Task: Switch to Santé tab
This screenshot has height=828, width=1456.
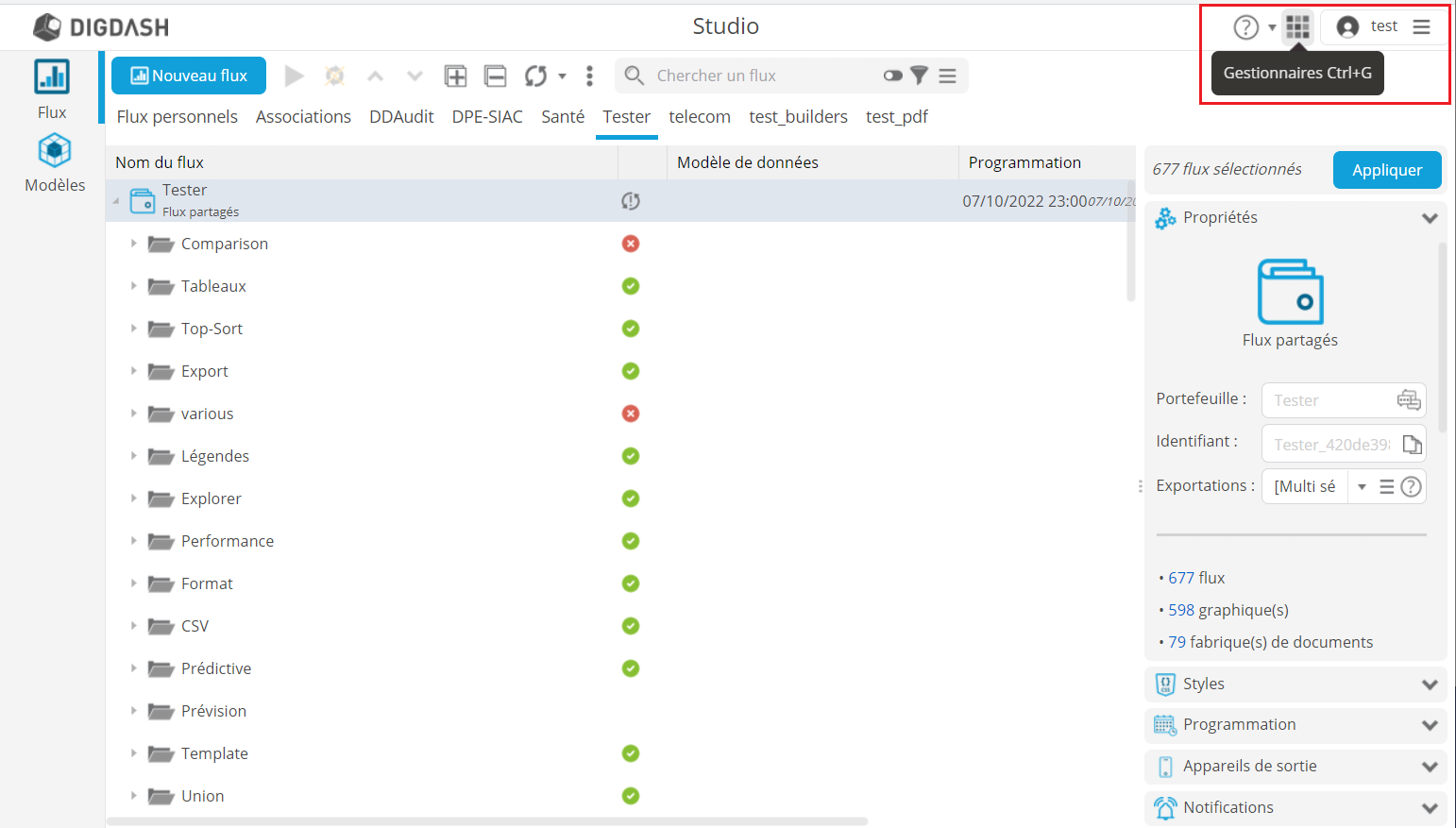Action: coord(563,116)
